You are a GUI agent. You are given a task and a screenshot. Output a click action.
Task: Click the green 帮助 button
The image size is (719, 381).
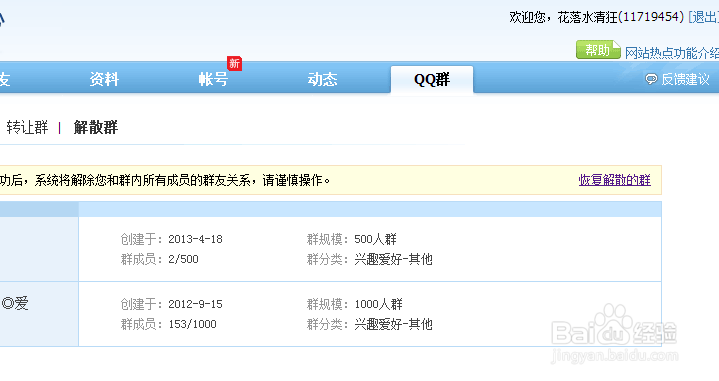598,50
